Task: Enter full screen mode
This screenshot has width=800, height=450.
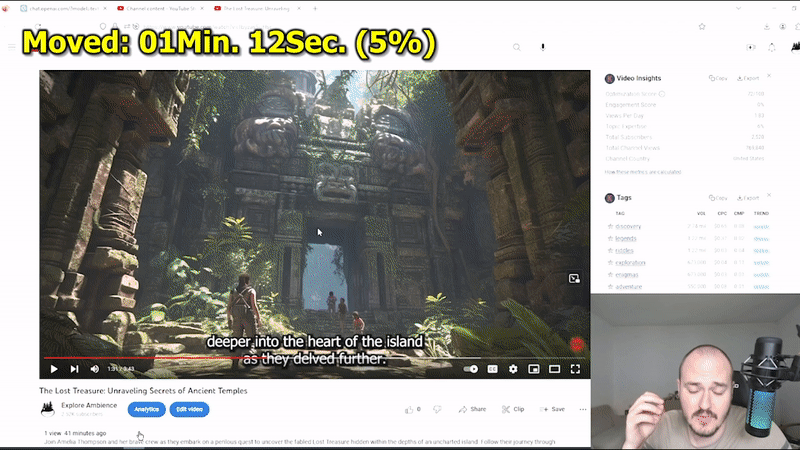Action: 575,369
